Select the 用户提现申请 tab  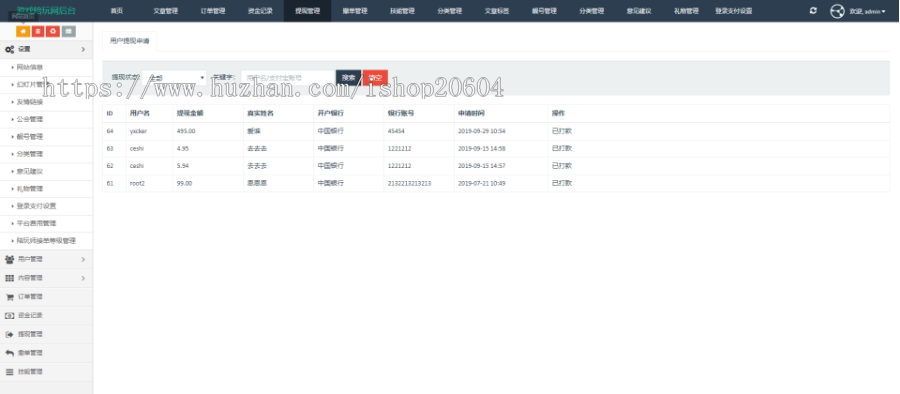[129, 41]
